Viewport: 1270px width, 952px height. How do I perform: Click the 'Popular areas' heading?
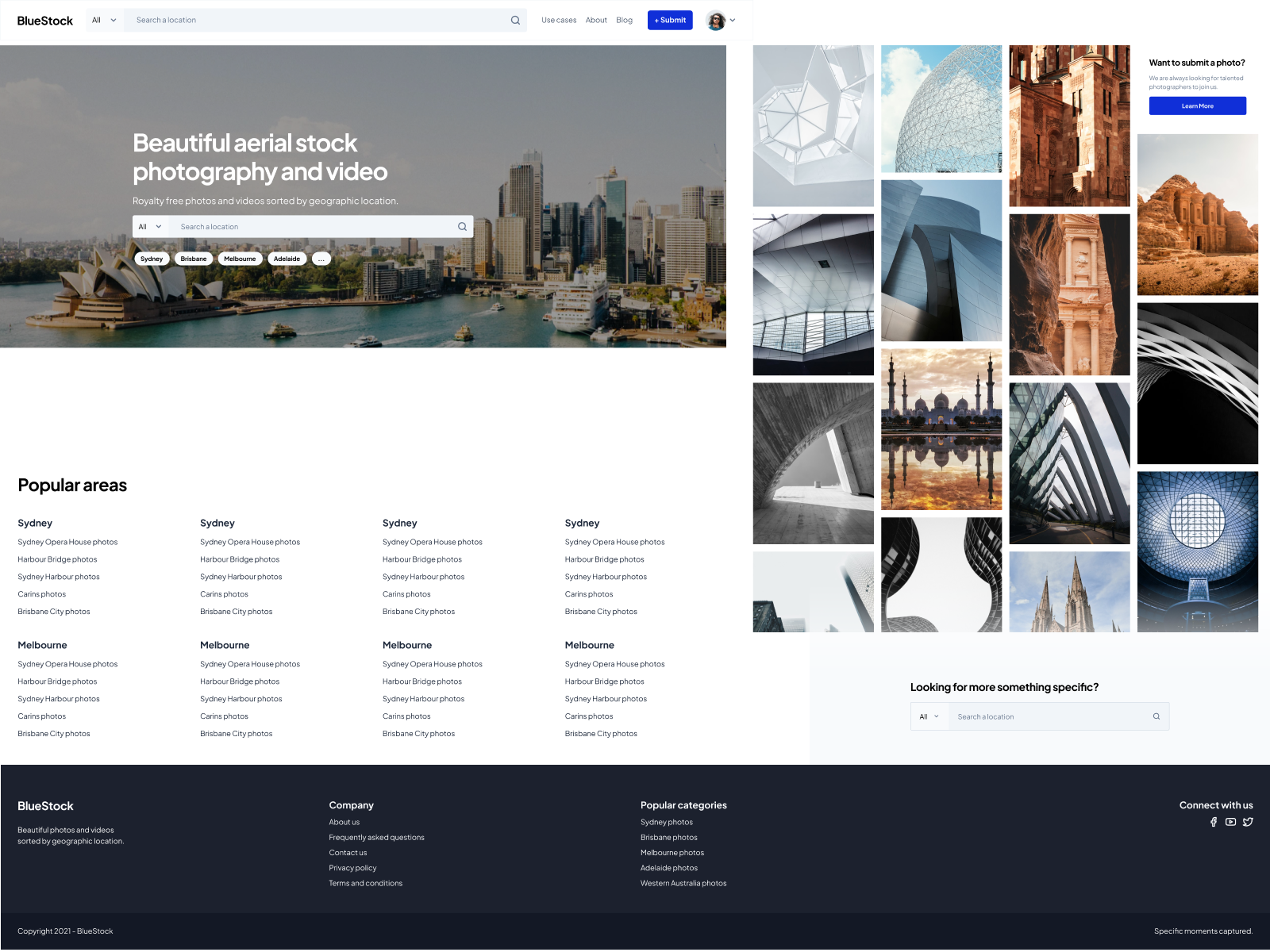pos(72,486)
